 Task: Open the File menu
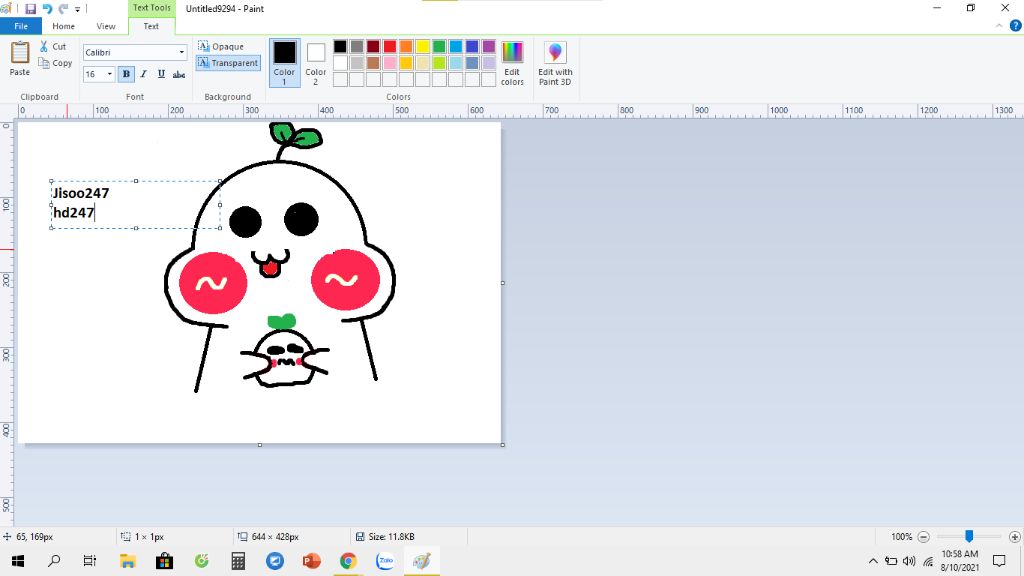click(x=21, y=26)
